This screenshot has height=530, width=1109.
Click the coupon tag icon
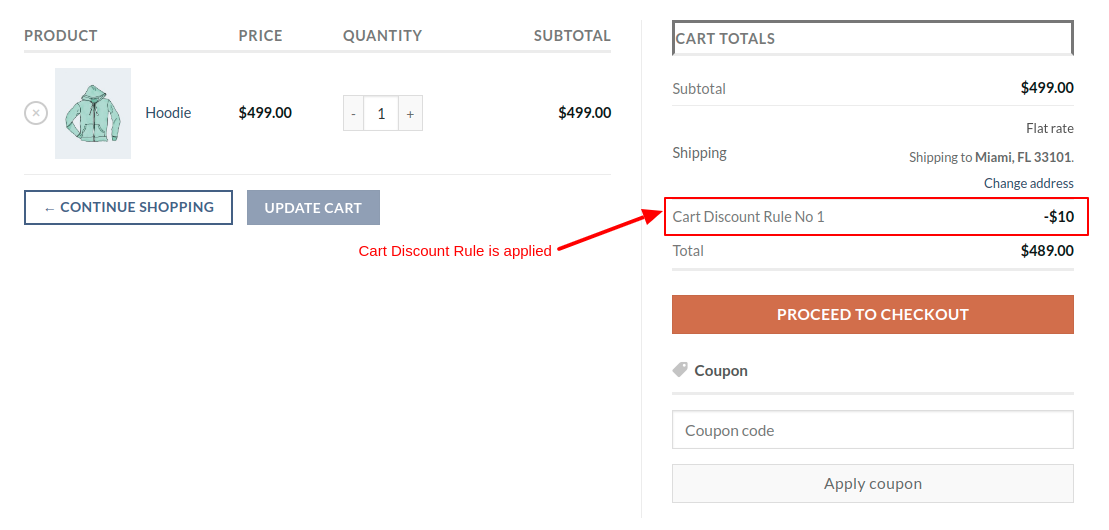click(x=680, y=370)
